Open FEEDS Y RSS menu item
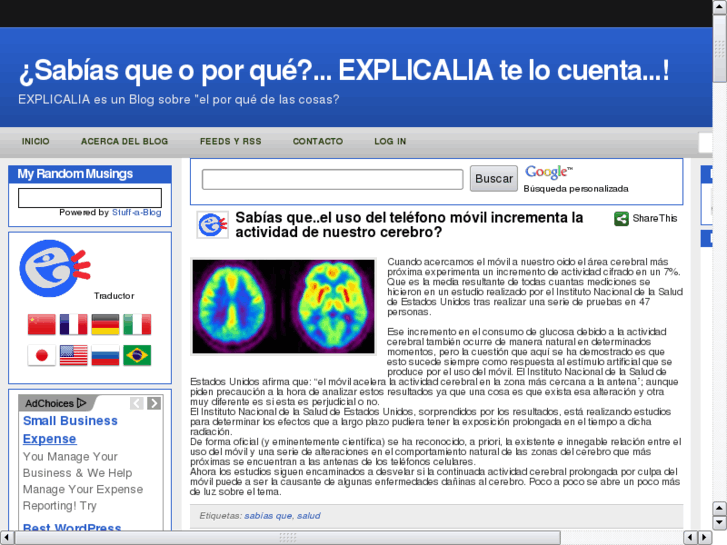Viewport: 727px width, 545px height. click(230, 141)
